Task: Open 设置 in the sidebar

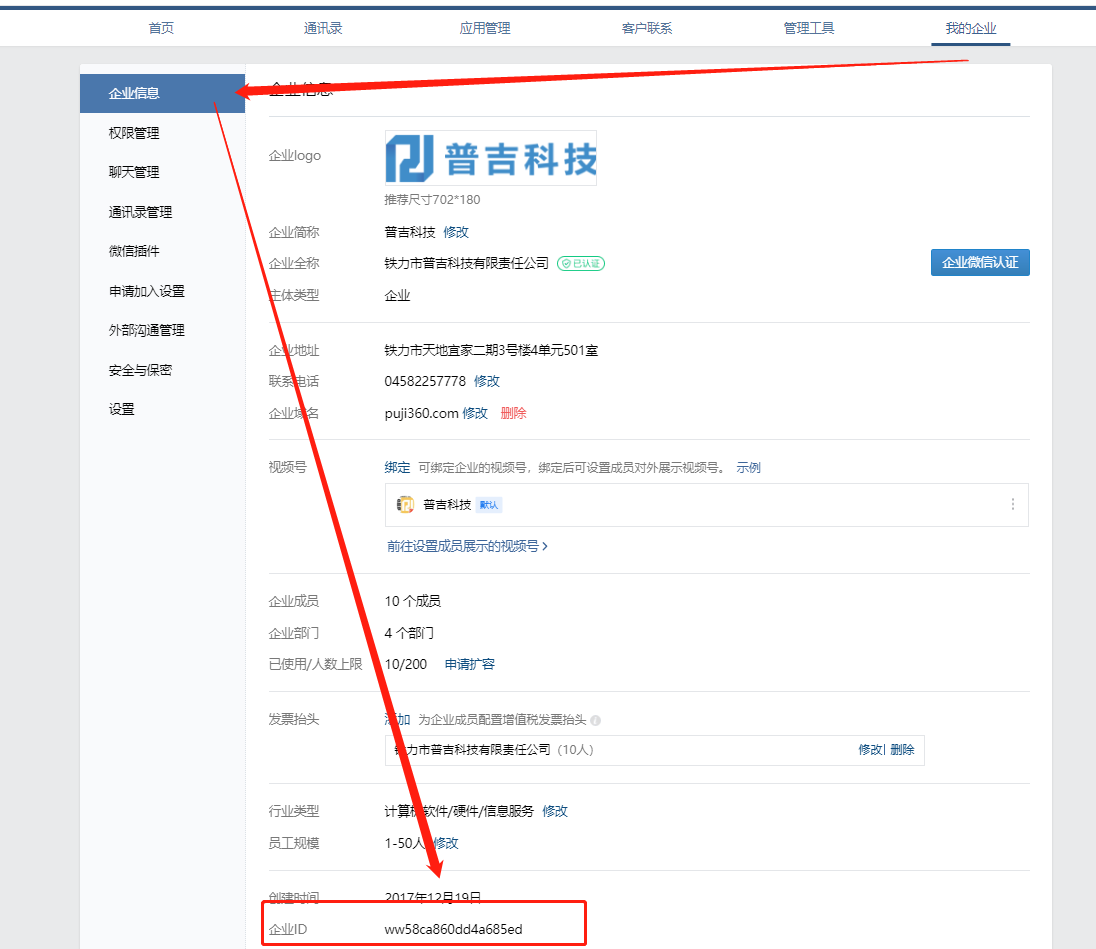Action: pos(122,409)
